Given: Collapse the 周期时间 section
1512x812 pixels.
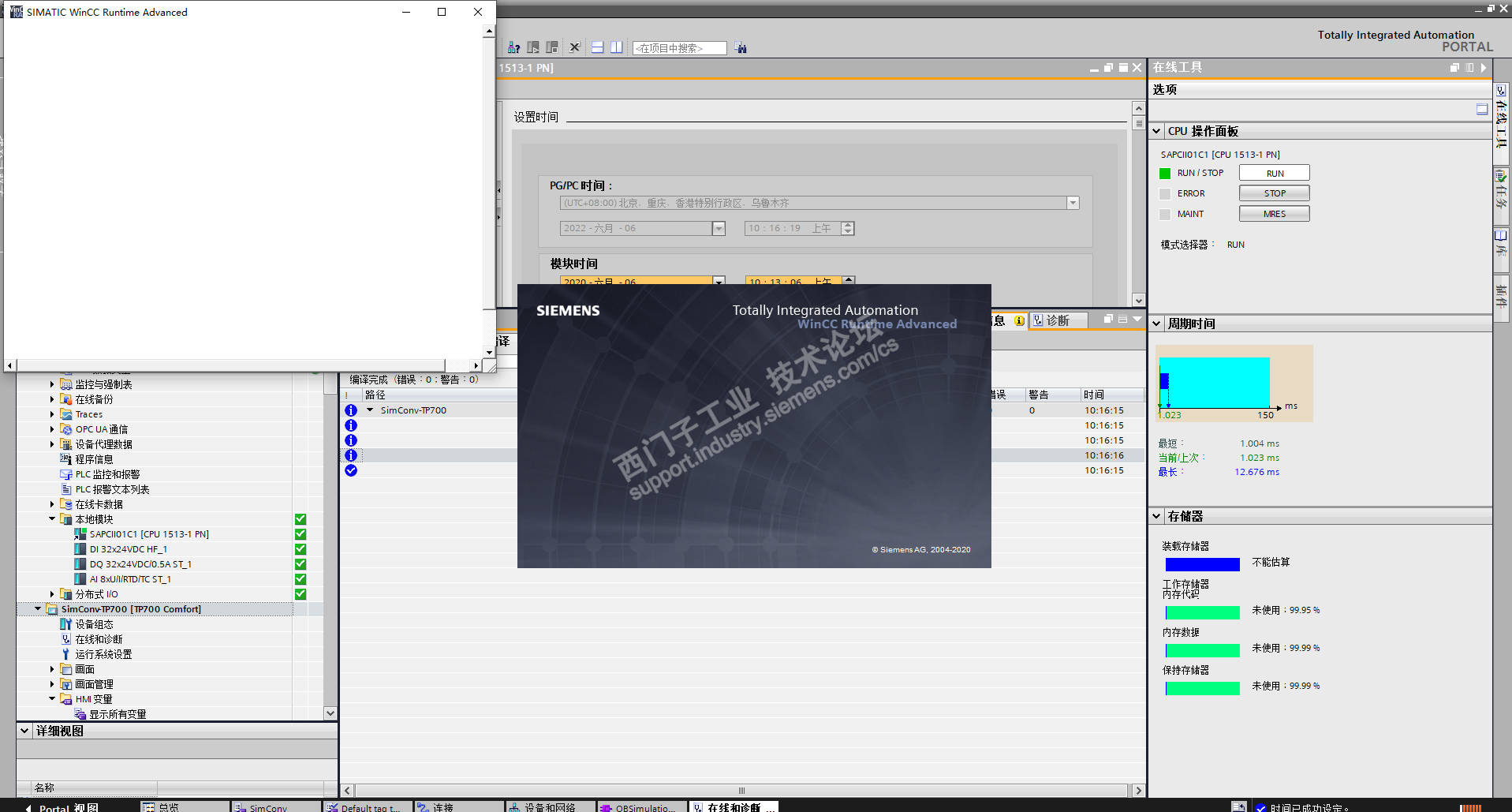Looking at the screenshot, I should pos(1156,324).
